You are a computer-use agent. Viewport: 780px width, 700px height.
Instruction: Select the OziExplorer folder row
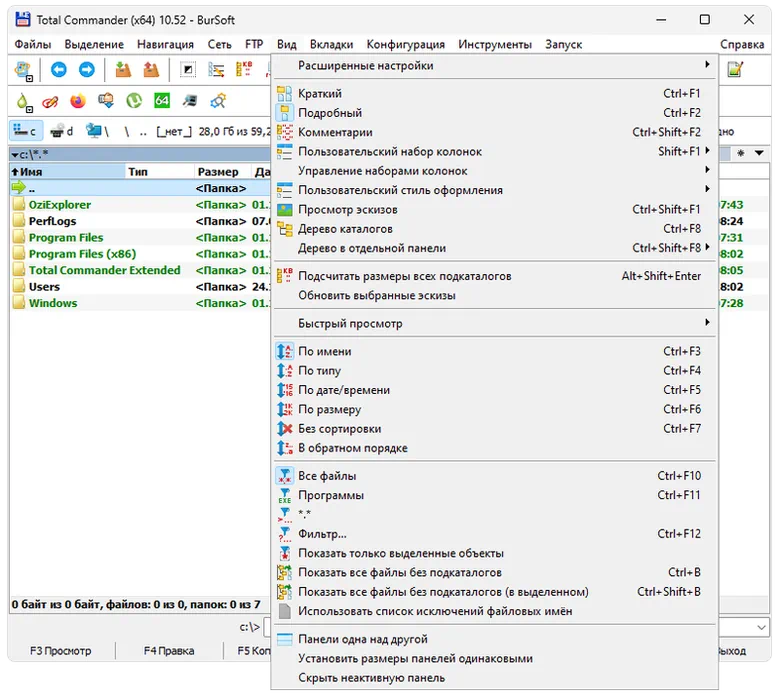140,205
